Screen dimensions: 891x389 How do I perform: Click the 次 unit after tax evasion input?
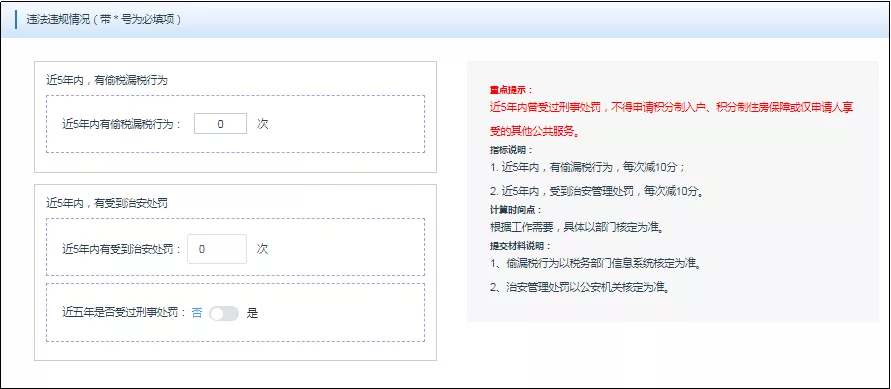coord(263,124)
